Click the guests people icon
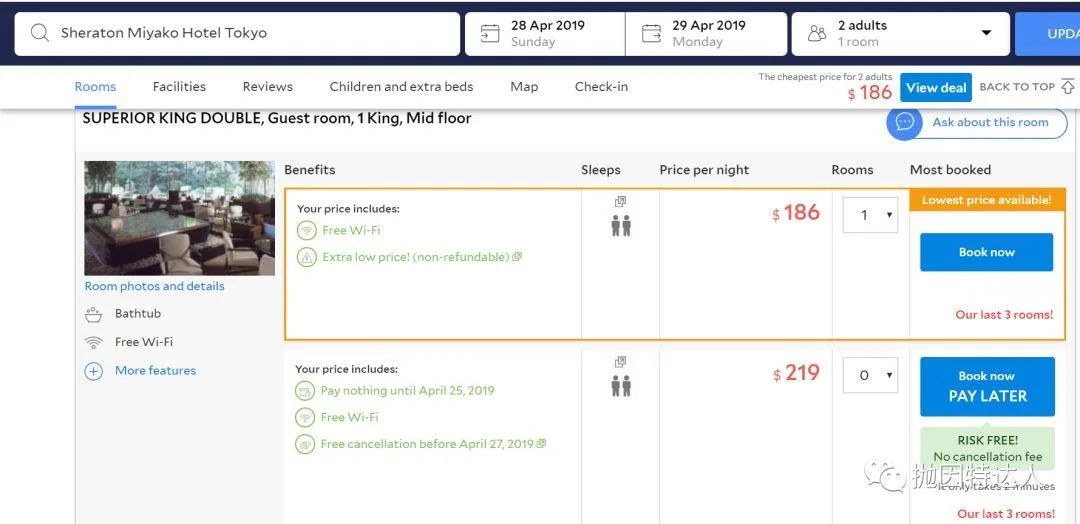This screenshot has width=1080, height=524. 817,33
